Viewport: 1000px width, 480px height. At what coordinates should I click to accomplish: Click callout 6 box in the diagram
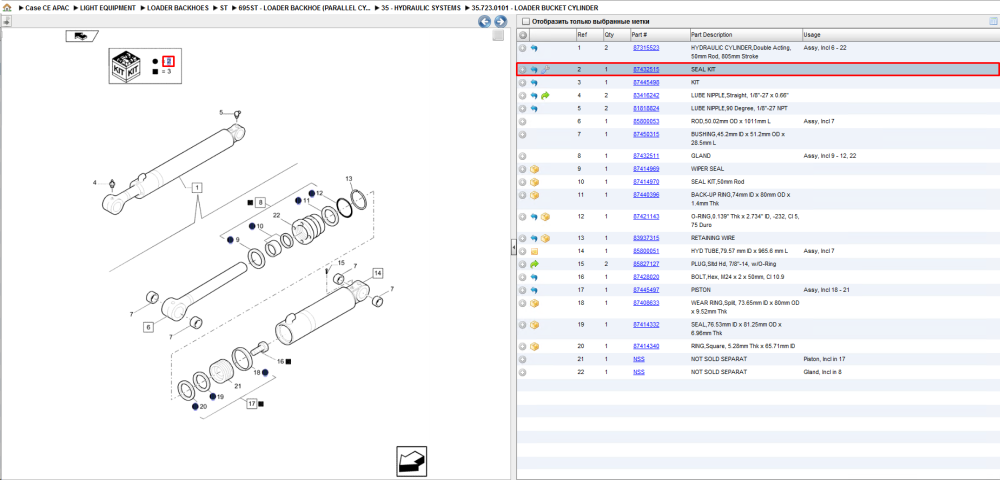[148, 327]
